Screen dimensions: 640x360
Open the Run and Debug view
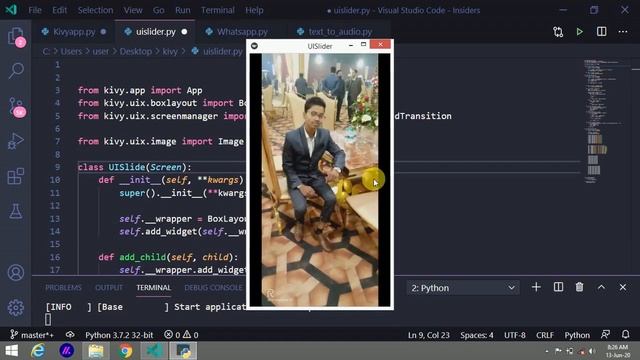[x=16, y=141]
